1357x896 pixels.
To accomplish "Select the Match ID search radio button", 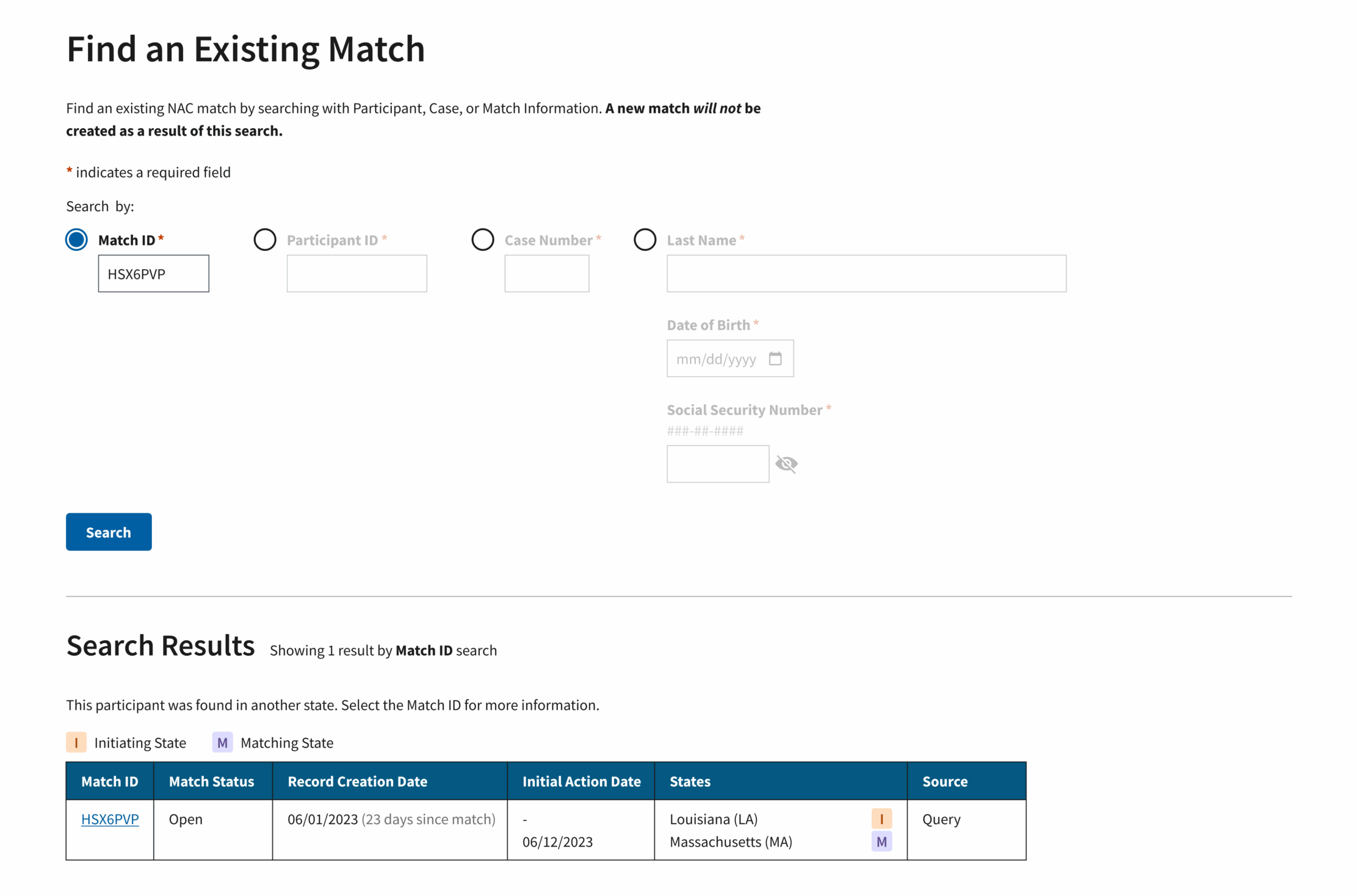I will coord(76,239).
